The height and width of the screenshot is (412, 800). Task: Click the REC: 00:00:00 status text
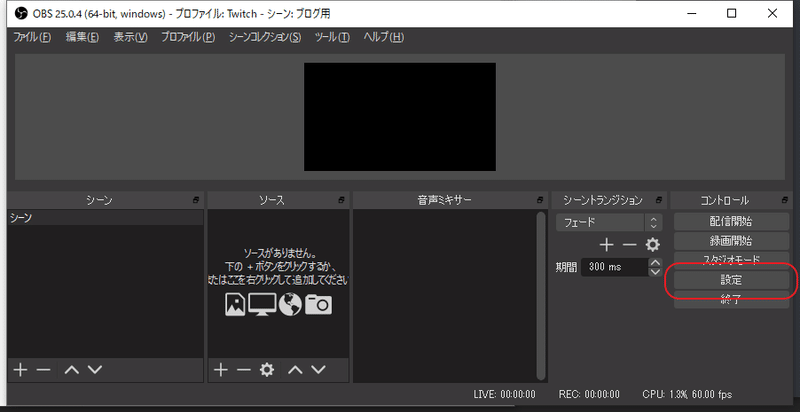589,394
